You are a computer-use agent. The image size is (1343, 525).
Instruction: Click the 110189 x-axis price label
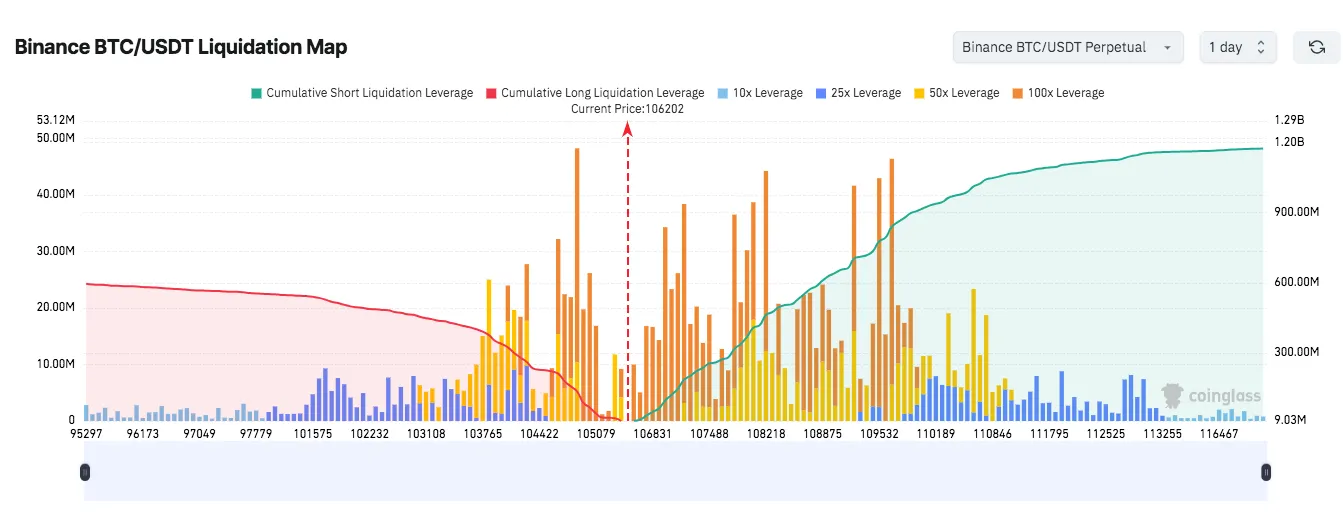936,434
